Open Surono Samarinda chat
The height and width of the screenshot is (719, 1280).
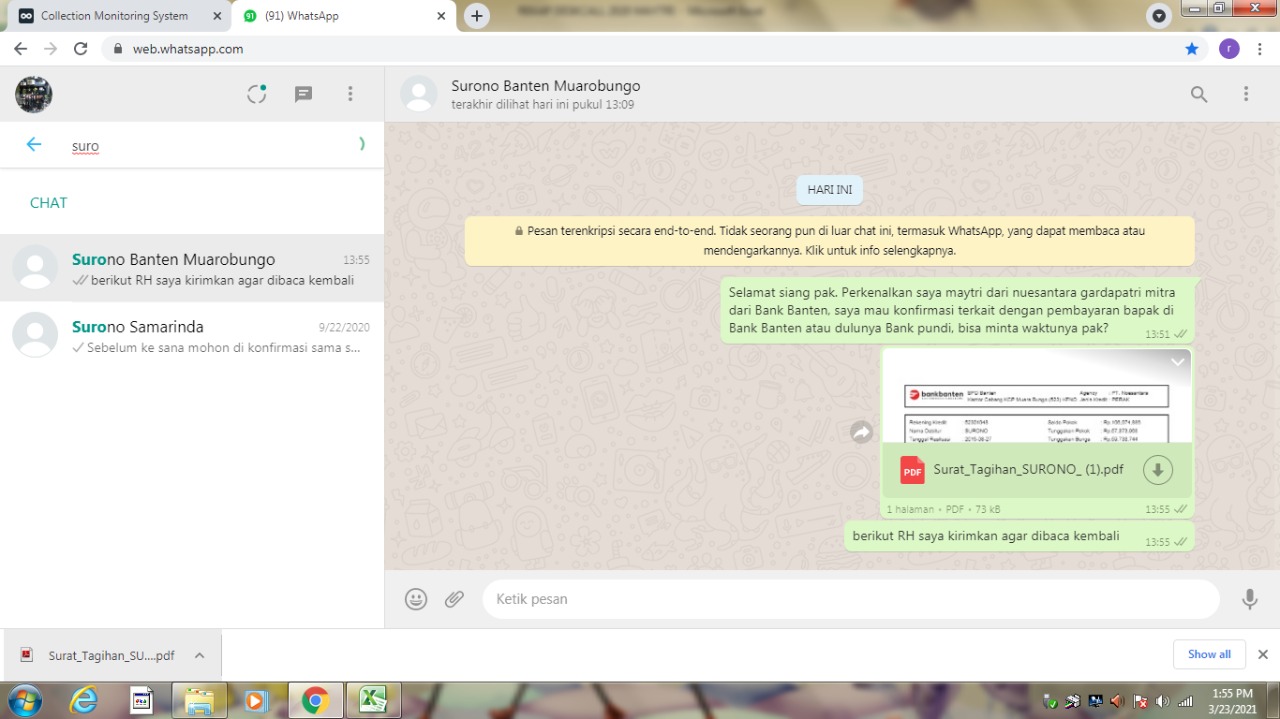[x=192, y=337]
